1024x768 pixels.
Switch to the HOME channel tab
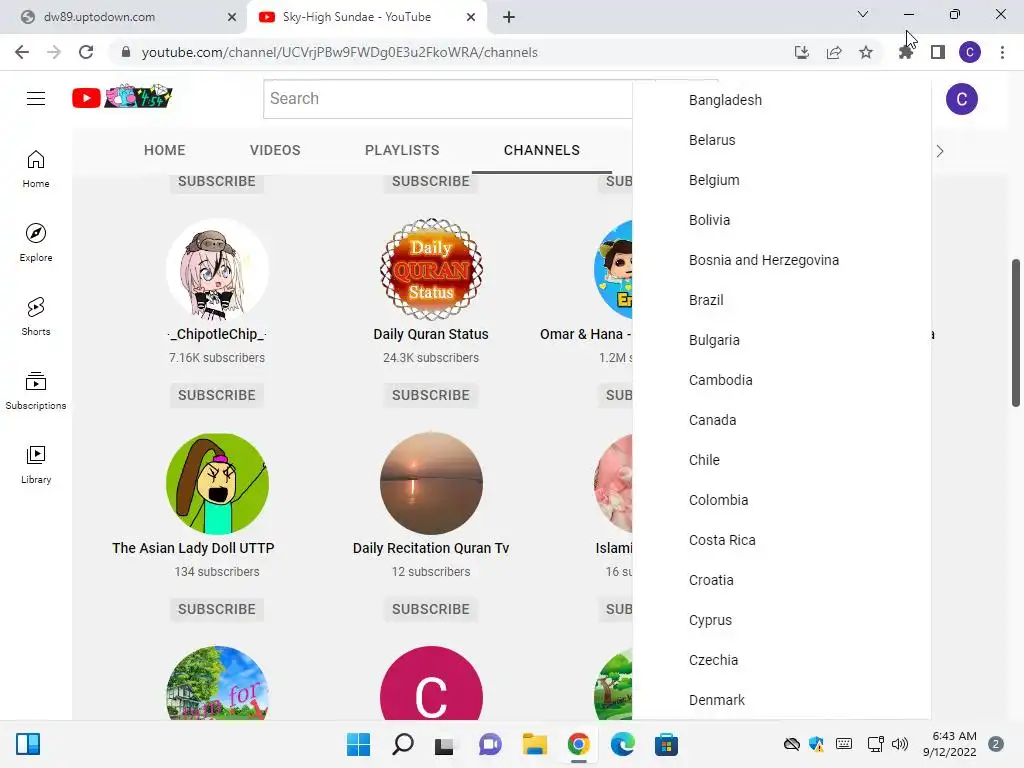tap(165, 150)
